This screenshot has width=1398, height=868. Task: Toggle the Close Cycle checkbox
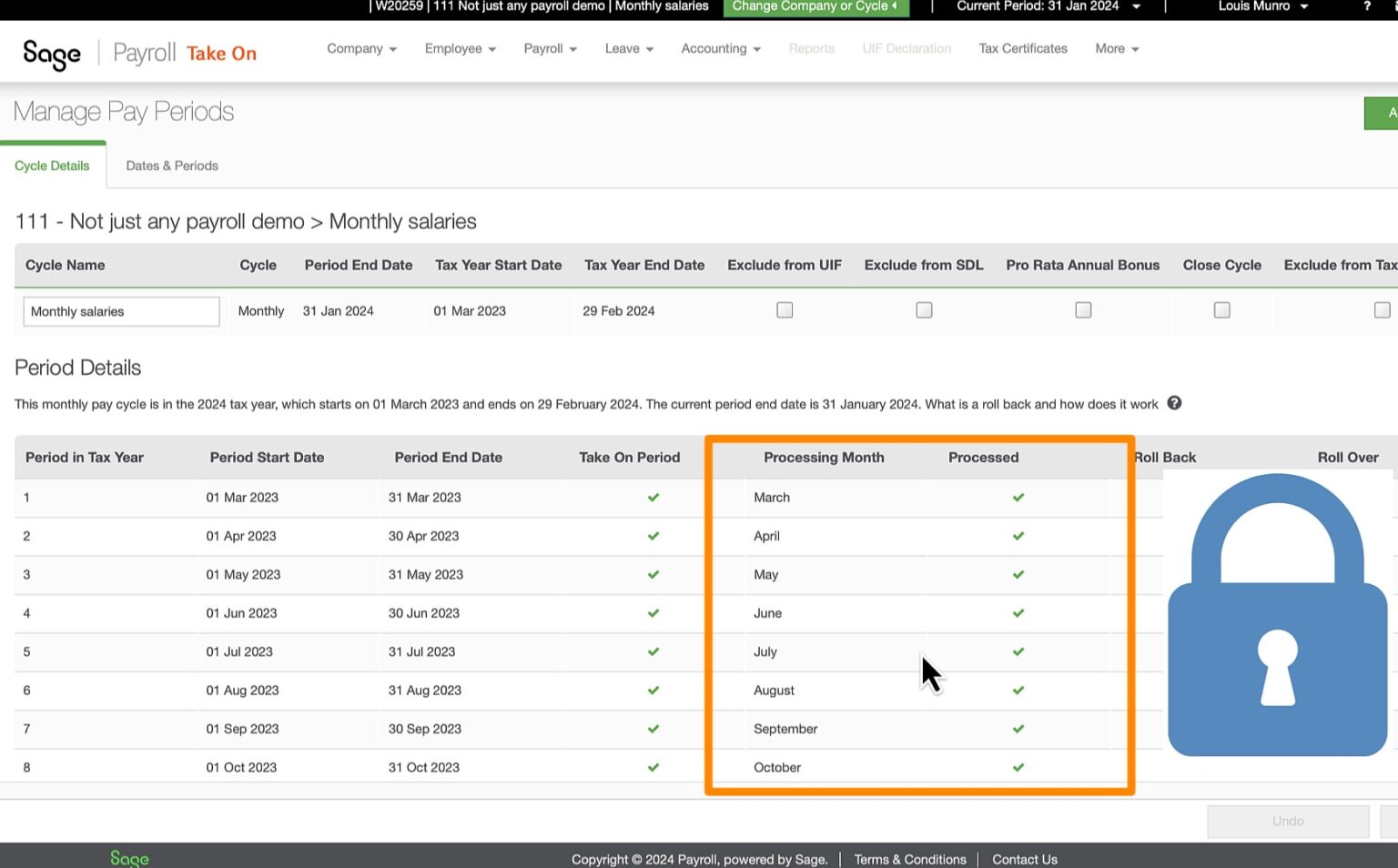[1221, 309]
